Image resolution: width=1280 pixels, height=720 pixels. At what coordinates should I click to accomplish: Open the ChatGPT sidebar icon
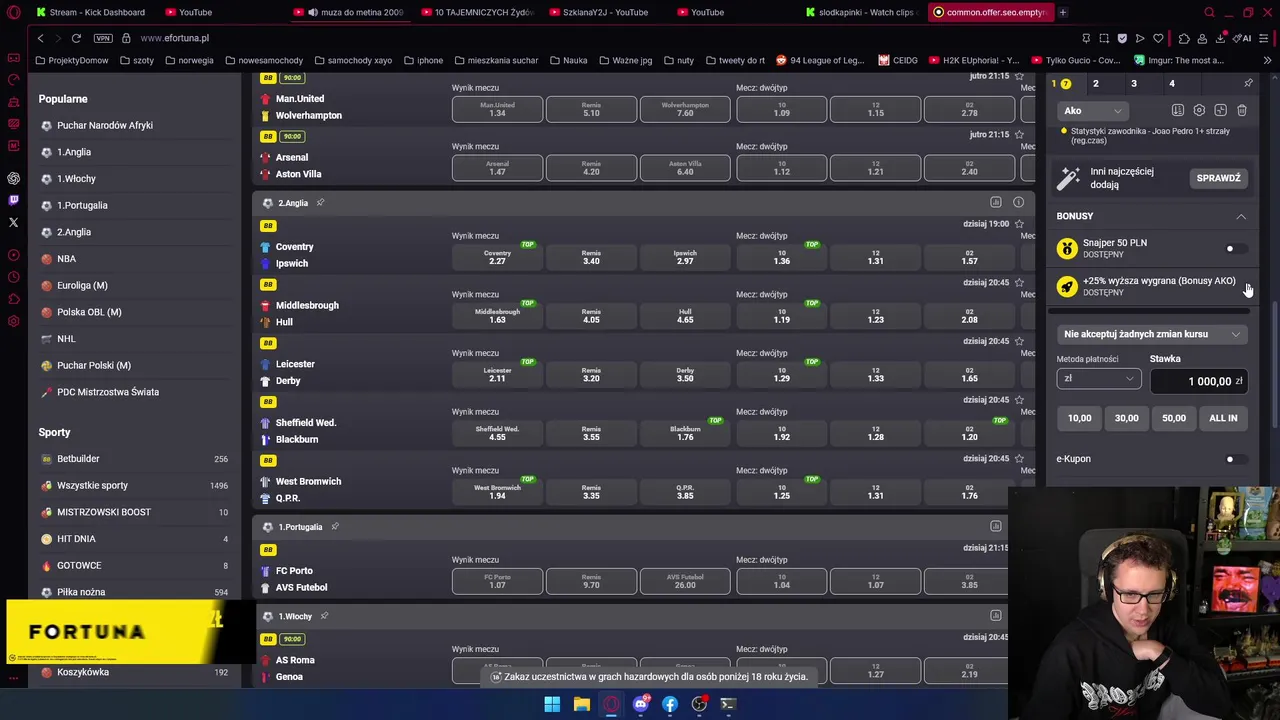click(x=13, y=178)
